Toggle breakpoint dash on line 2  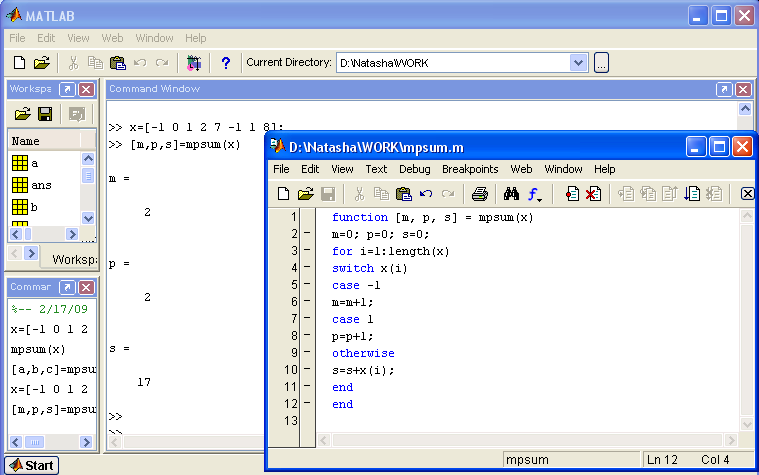point(307,233)
